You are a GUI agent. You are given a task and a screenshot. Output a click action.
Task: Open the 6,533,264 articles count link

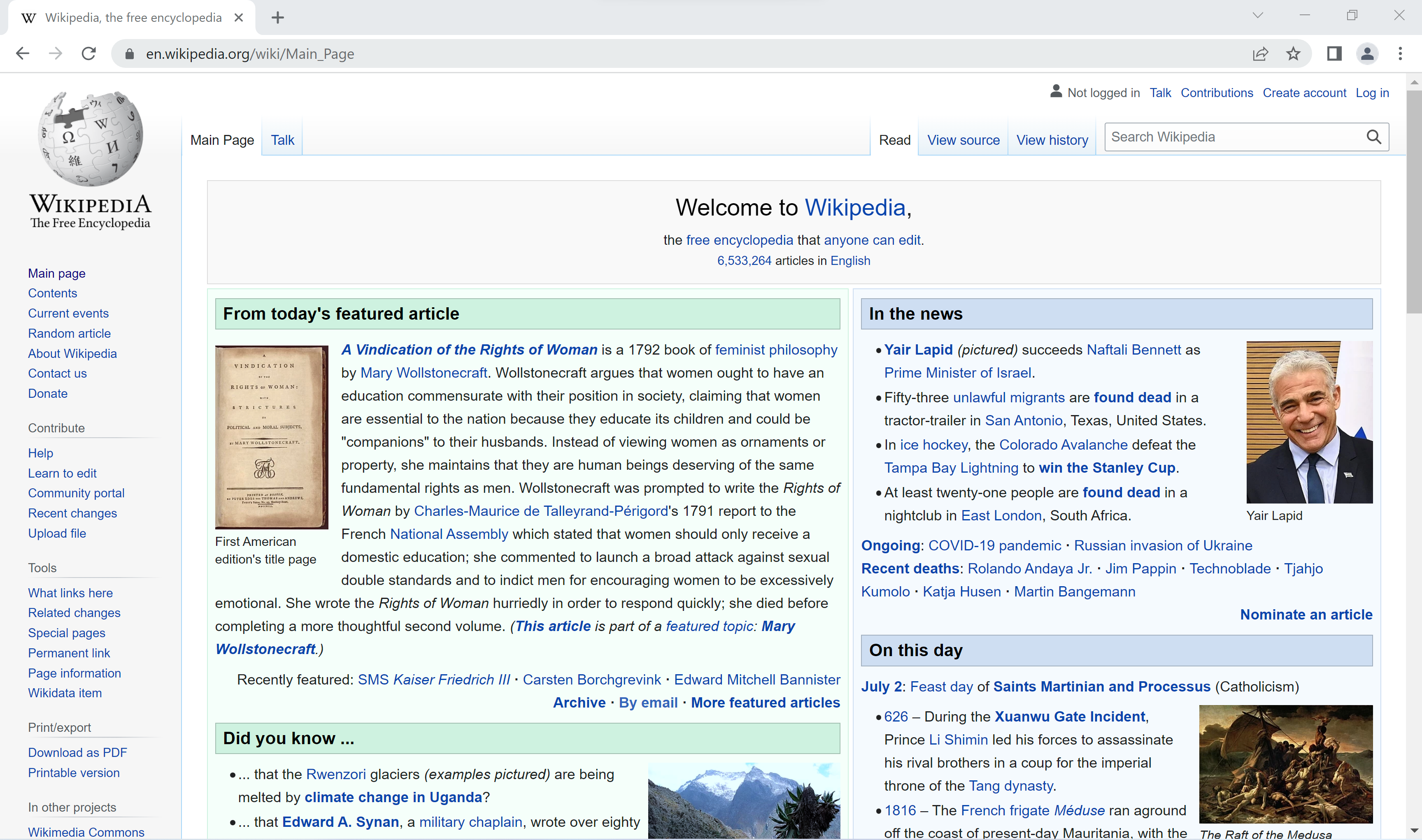pos(744,260)
